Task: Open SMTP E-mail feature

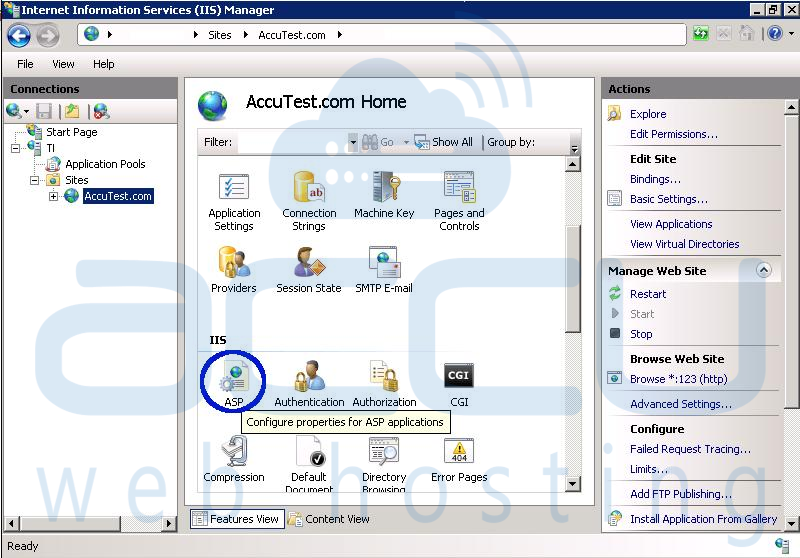Action: pos(384,270)
